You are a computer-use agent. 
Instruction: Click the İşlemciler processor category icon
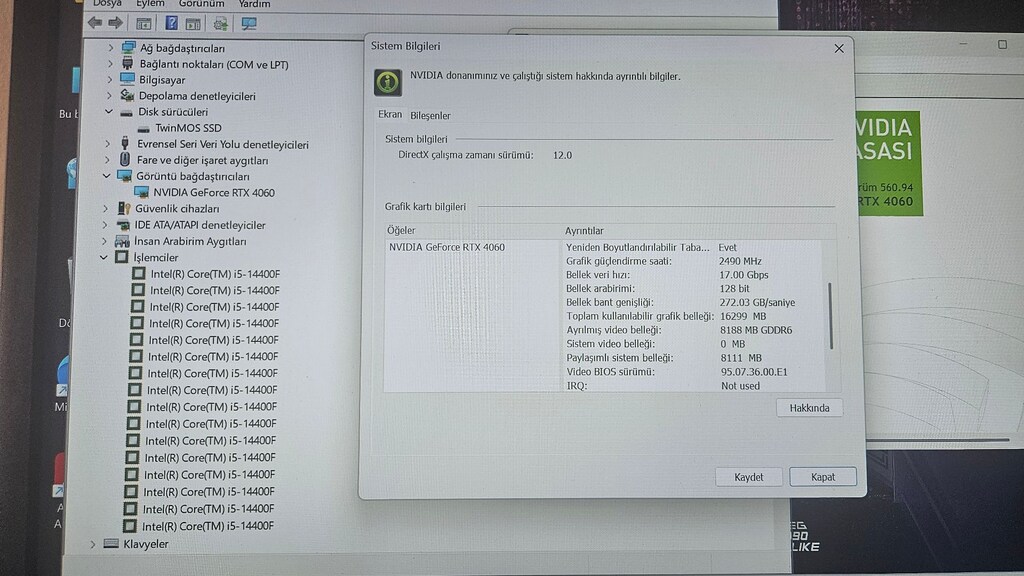click(121, 257)
